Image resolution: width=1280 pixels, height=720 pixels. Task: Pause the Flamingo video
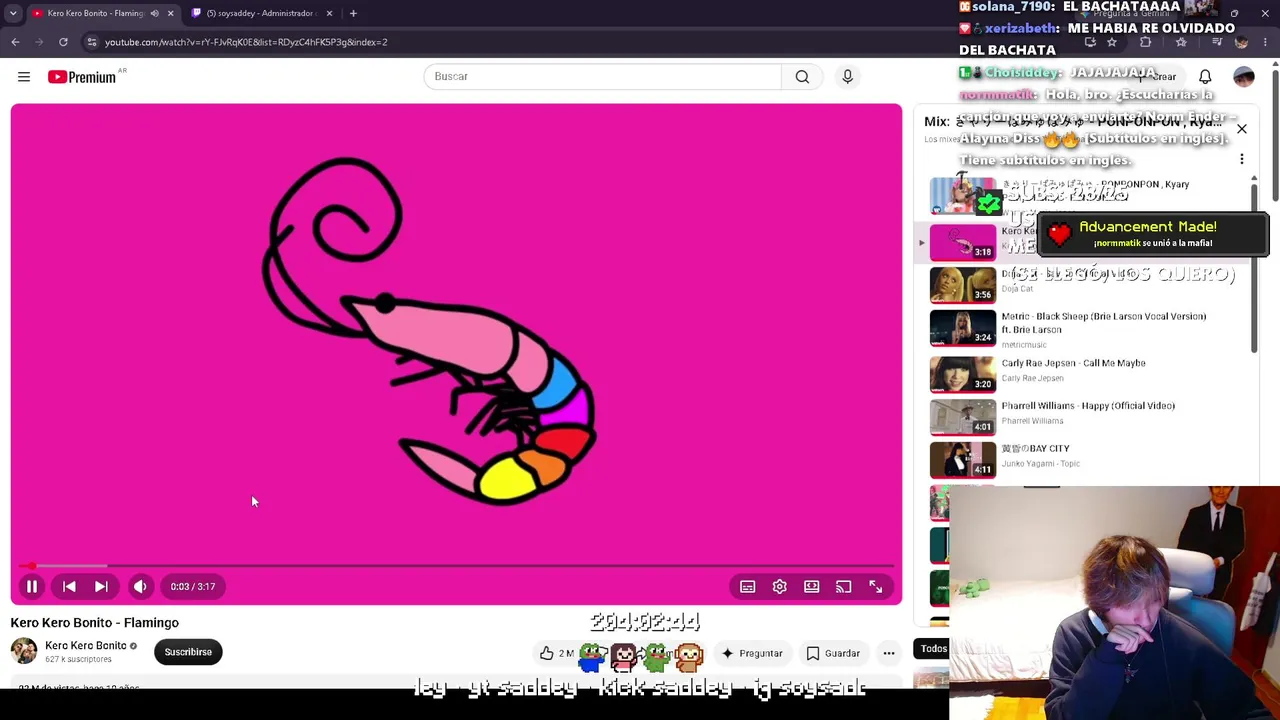tap(32, 587)
